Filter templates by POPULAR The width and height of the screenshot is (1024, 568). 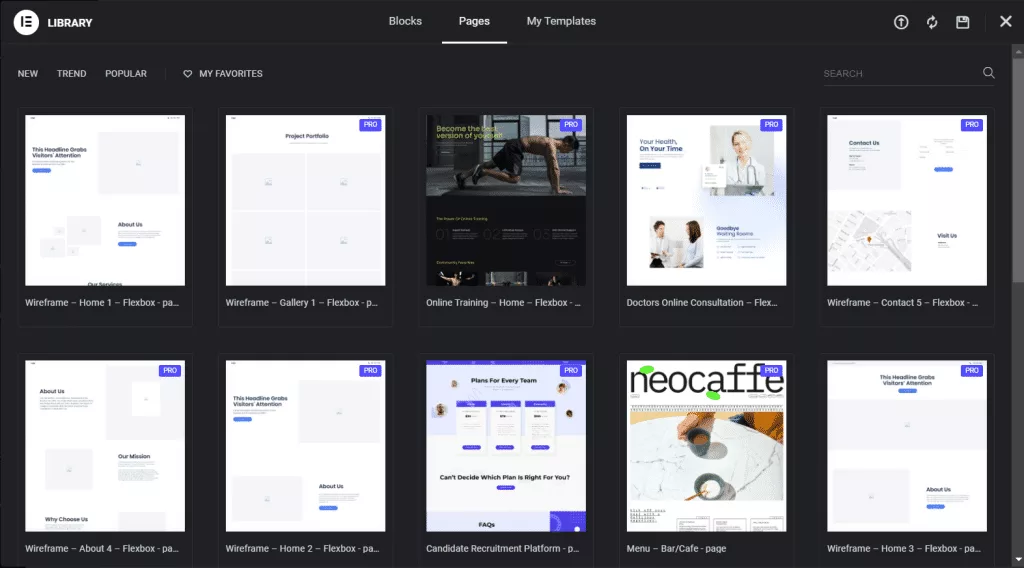tap(126, 74)
